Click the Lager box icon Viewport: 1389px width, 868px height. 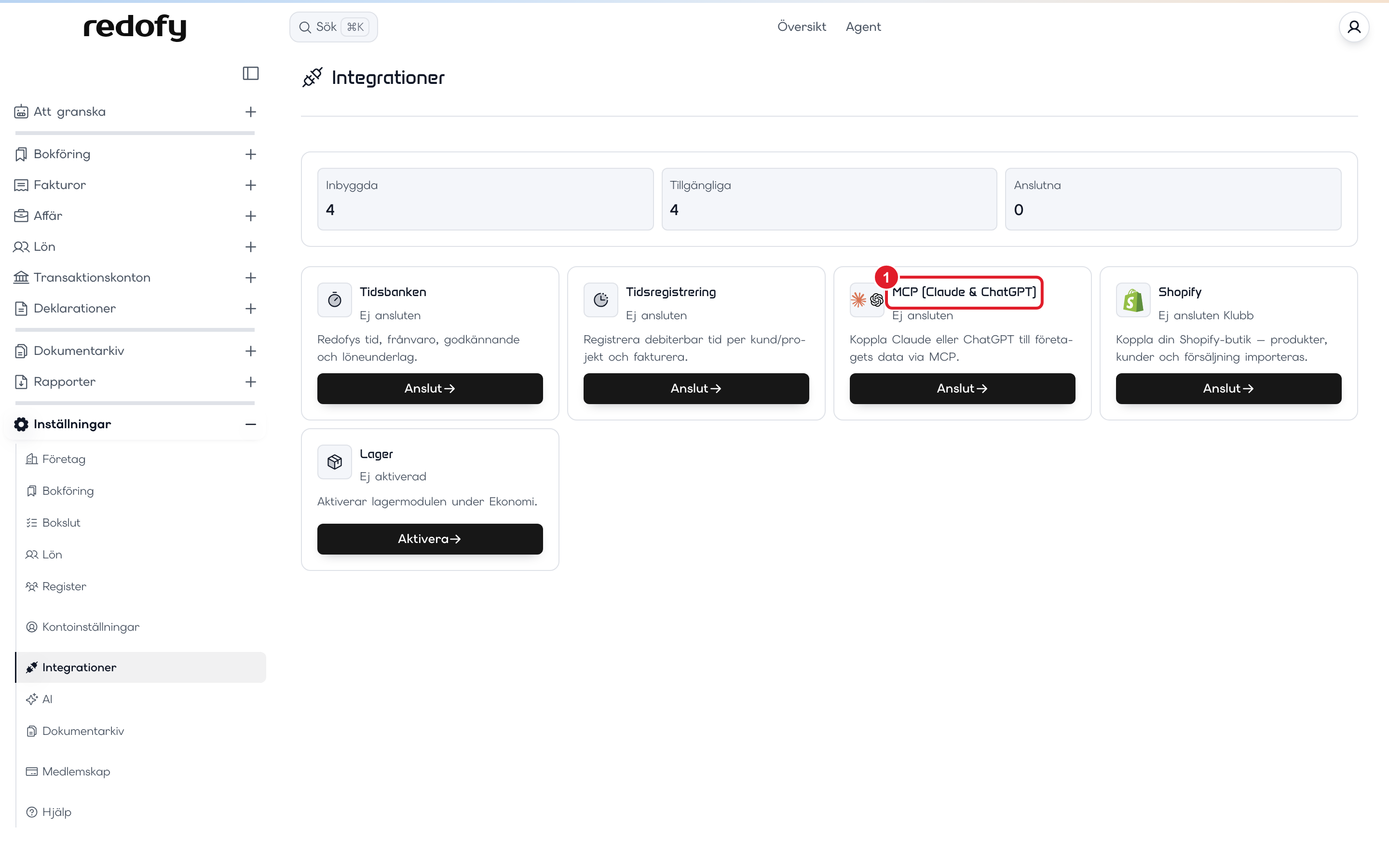(x=335, y=461)
